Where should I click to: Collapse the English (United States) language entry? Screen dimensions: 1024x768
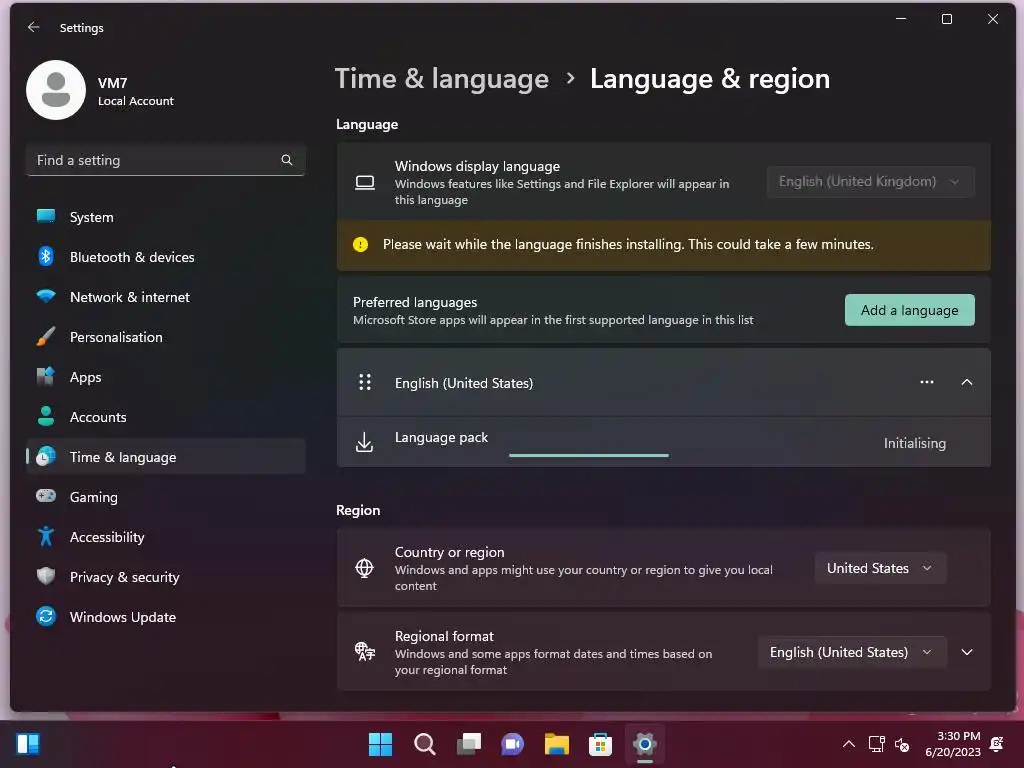pos(967,382)
